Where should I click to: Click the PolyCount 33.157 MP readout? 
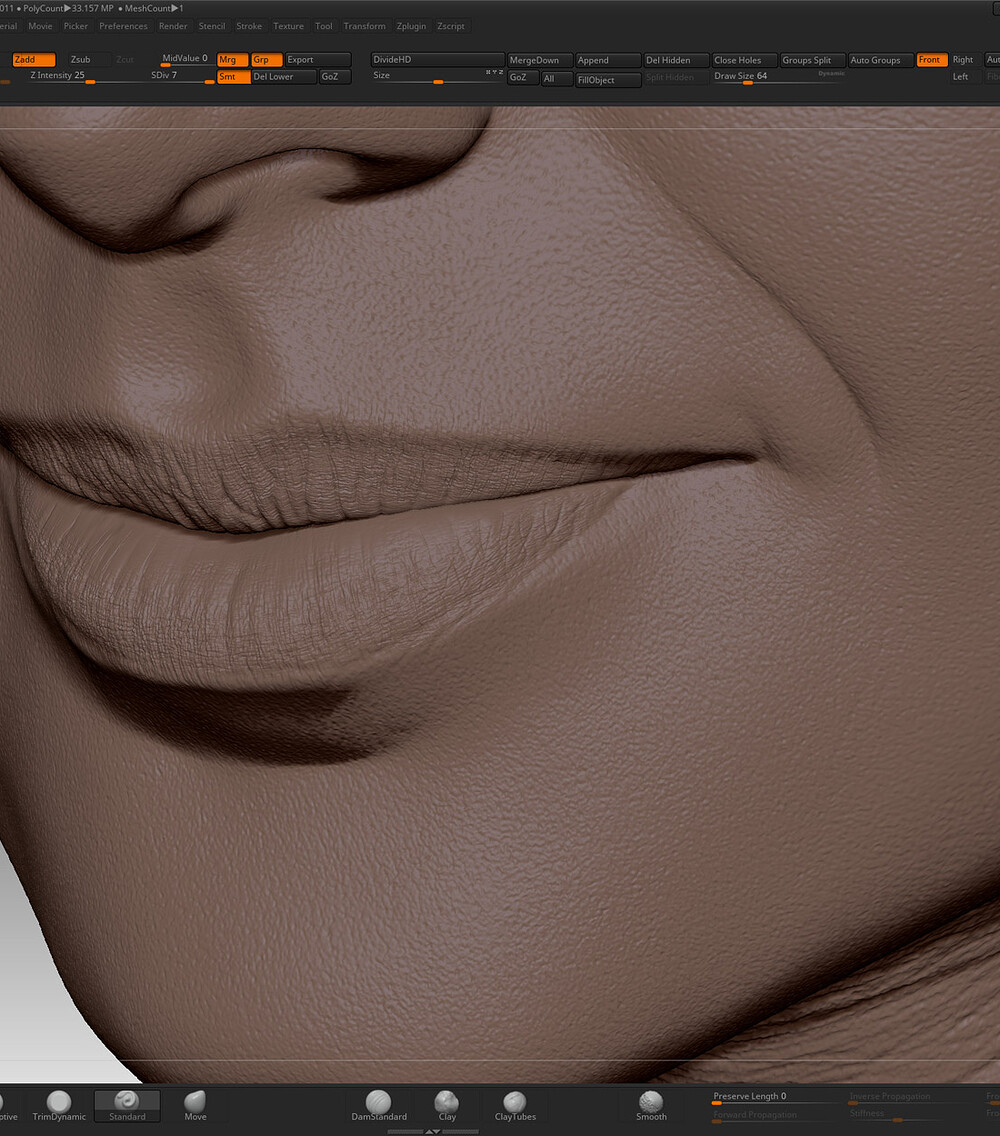[68, 8]
